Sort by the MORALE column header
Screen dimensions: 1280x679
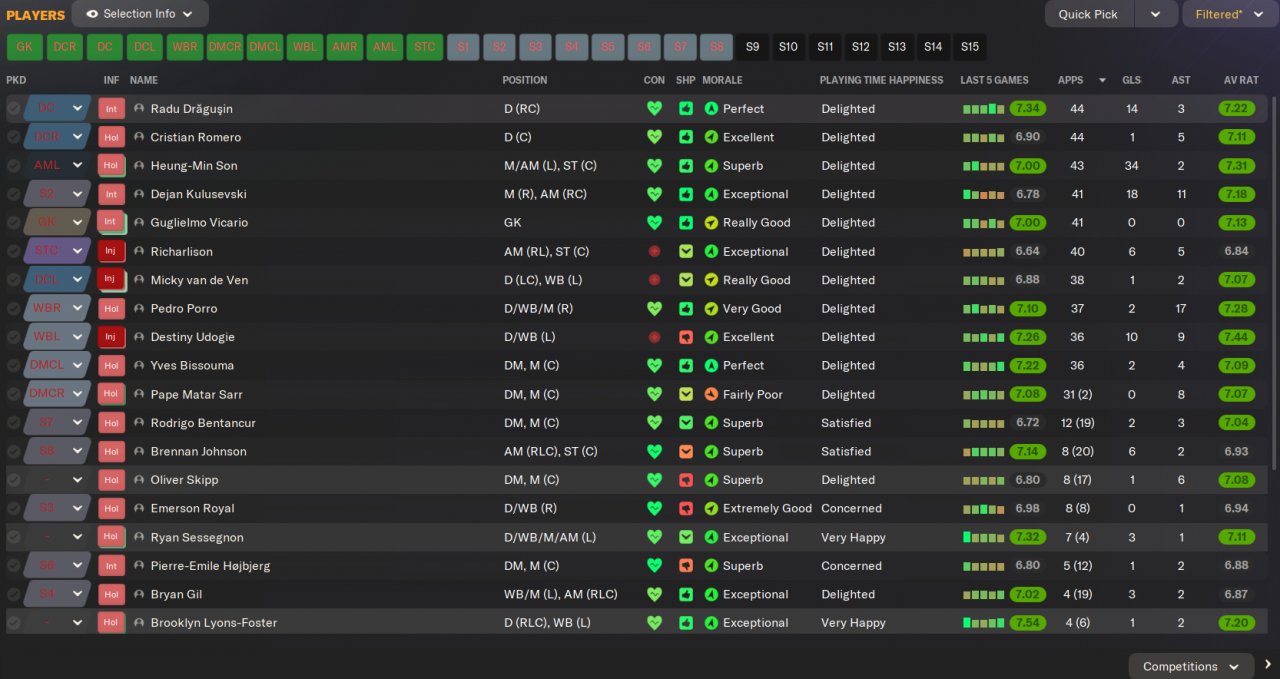pyautogui.click(x=722, y=80)
